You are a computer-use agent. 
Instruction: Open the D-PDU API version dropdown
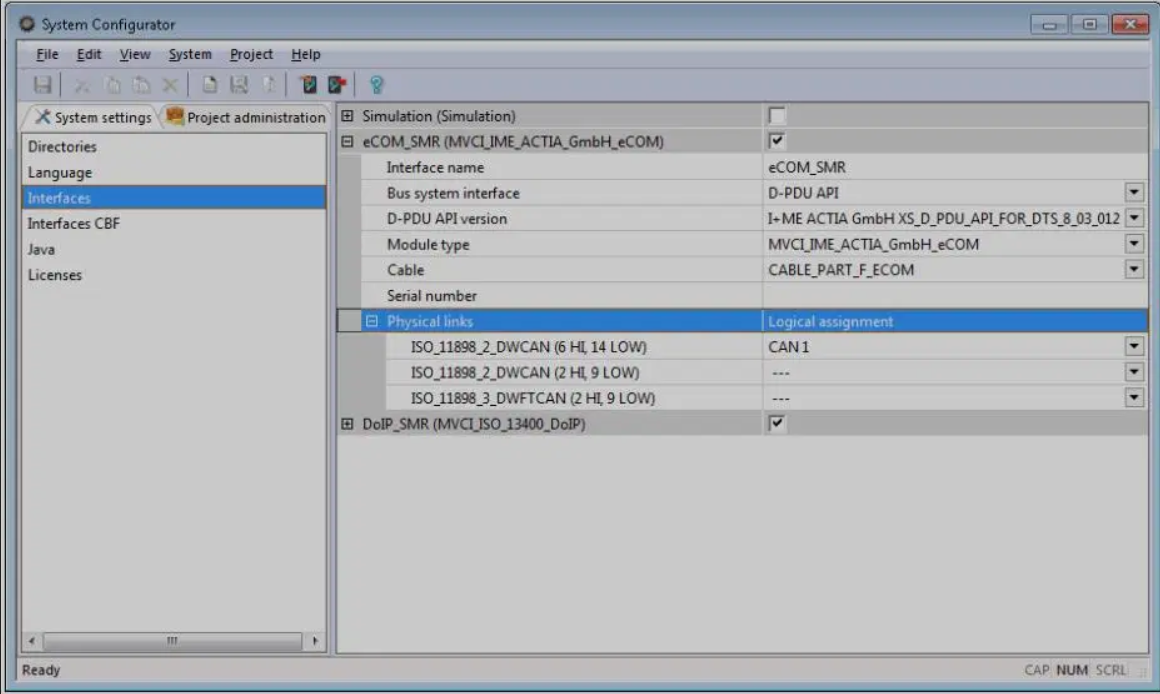[1134, 218]
